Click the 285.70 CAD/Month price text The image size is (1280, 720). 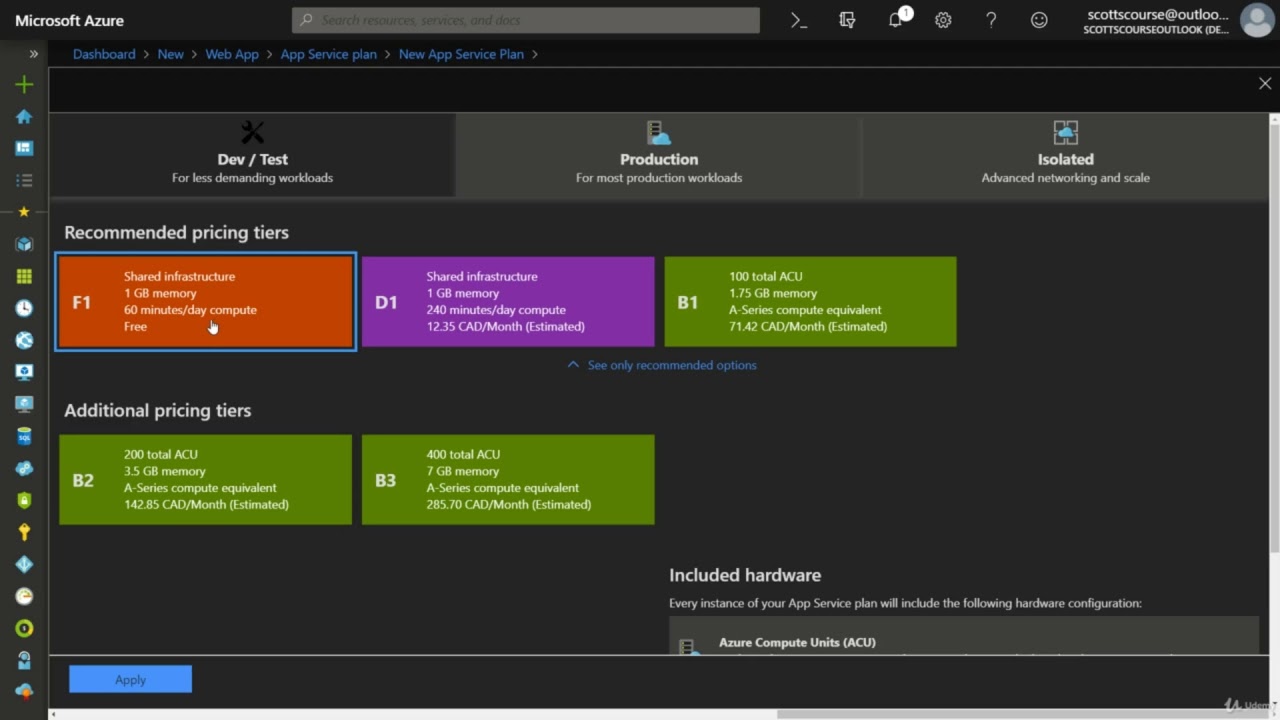coord(509,504)
